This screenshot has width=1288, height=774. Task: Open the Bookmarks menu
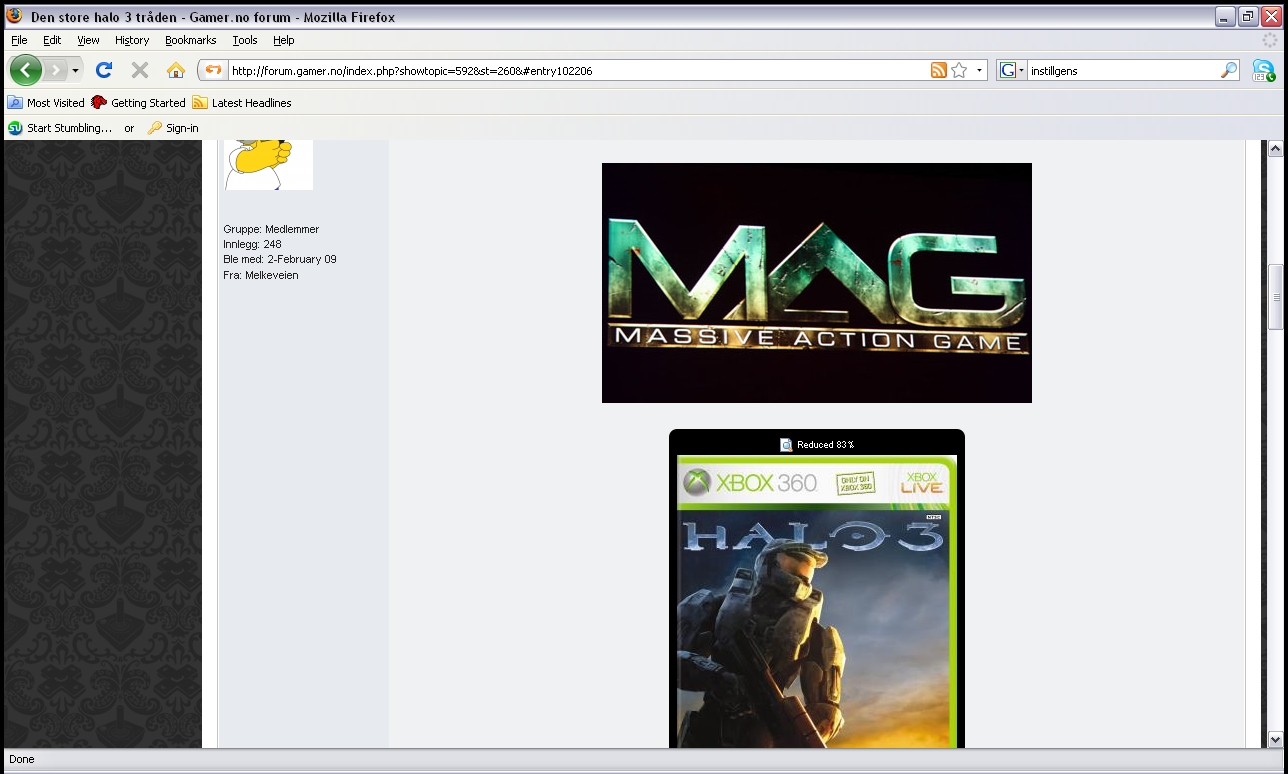(x=191, y=40)
